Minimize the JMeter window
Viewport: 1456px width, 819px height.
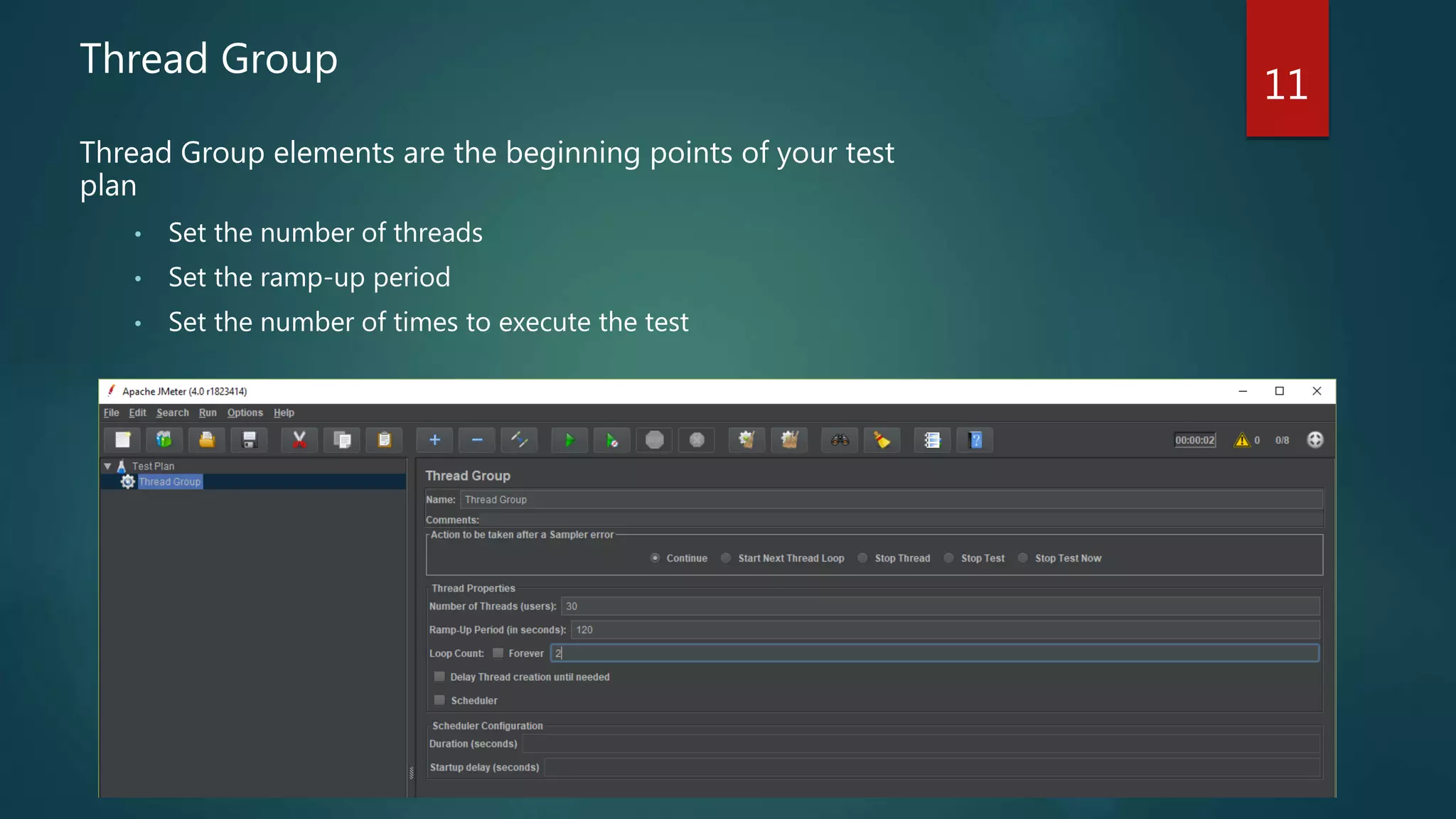point(1243,391)
